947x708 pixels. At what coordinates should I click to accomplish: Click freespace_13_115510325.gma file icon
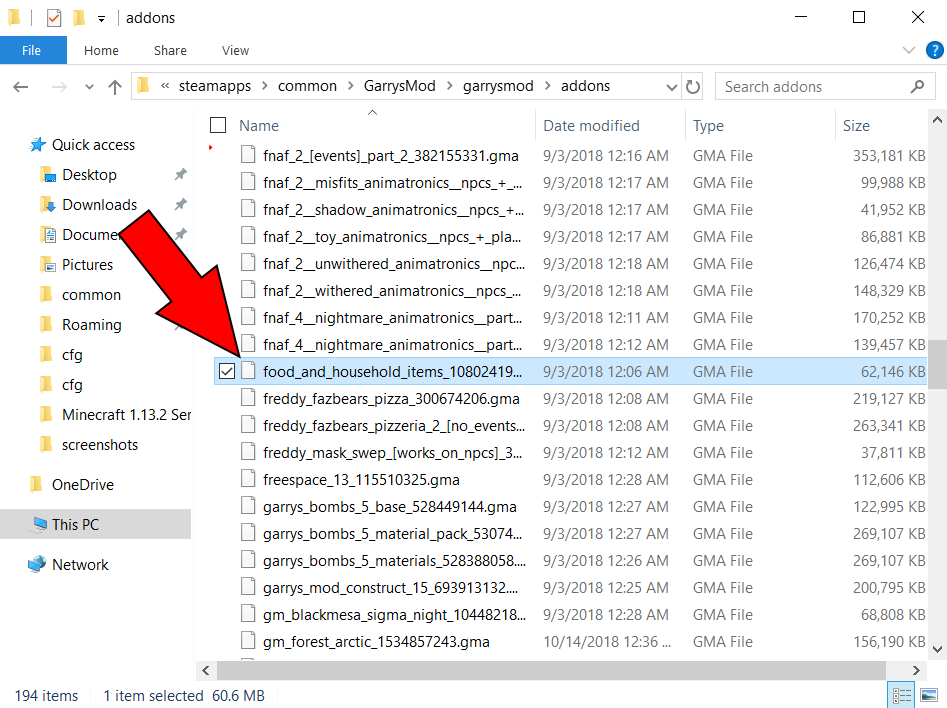pyautogui.click(x=248, y=479)
